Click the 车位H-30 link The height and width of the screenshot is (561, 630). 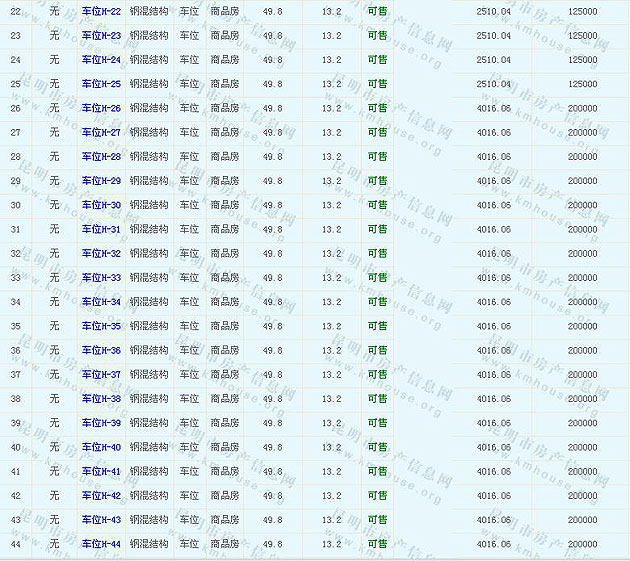pos(101,205)
